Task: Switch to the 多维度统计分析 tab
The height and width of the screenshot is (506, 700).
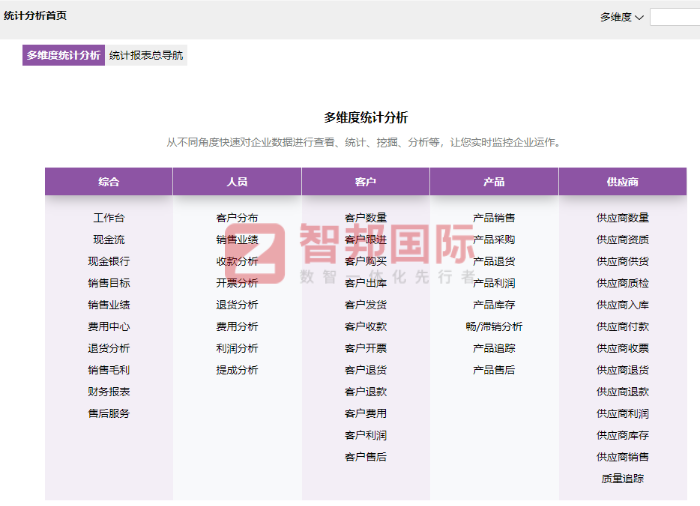Action: [63, 55]
